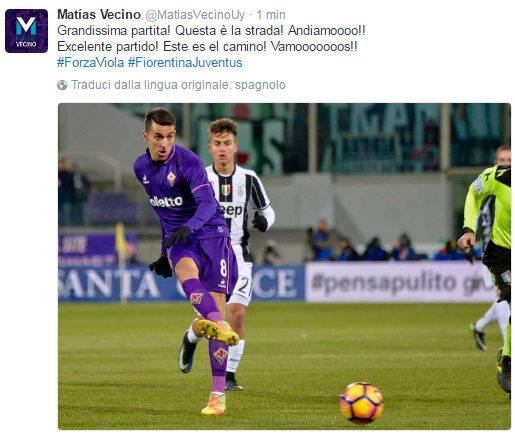Follow the #FiorentinaJuventus hashtag
Screen dimensions: 515x439
point(185,63)
